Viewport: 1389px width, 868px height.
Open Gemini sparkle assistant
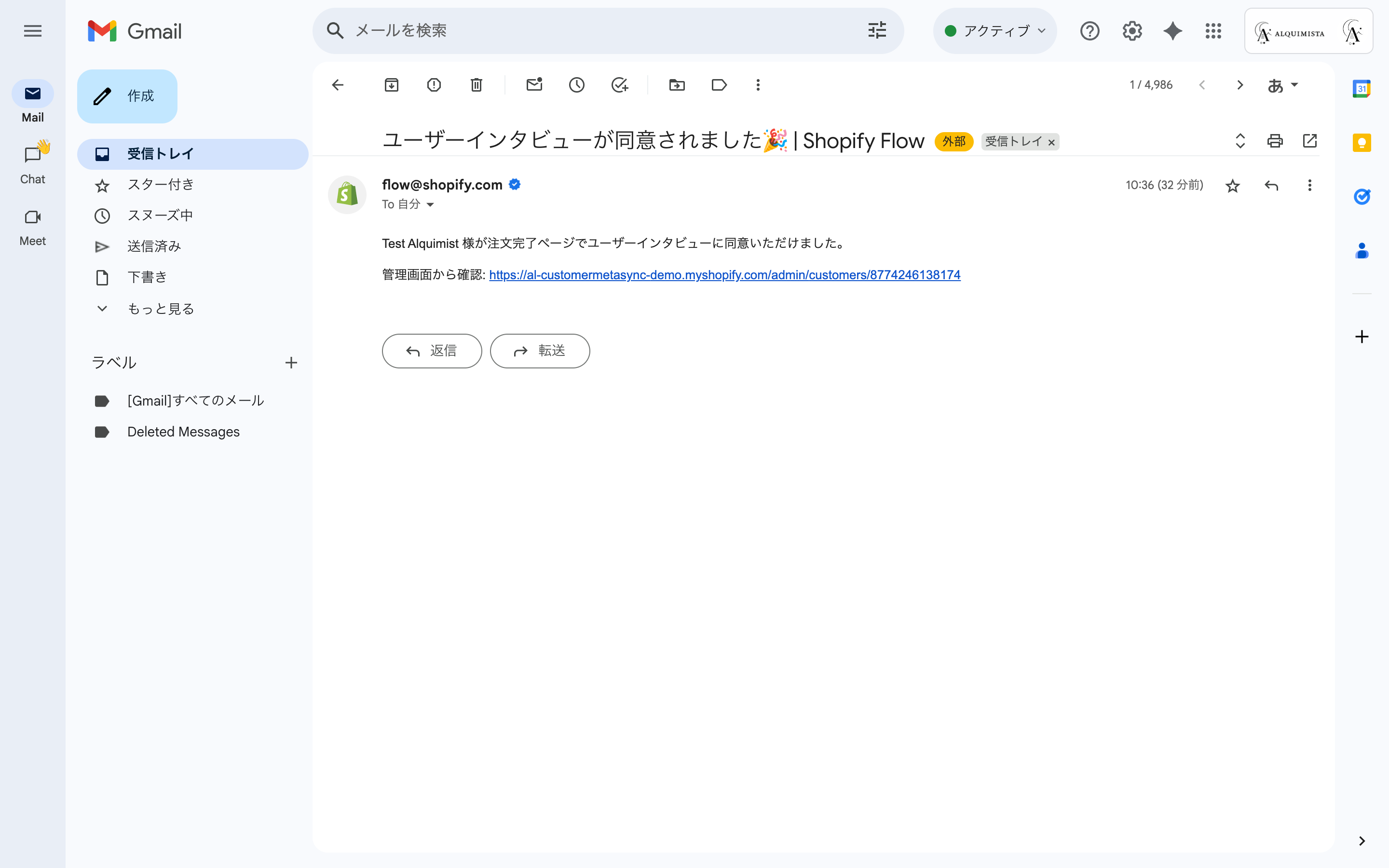1172,31
